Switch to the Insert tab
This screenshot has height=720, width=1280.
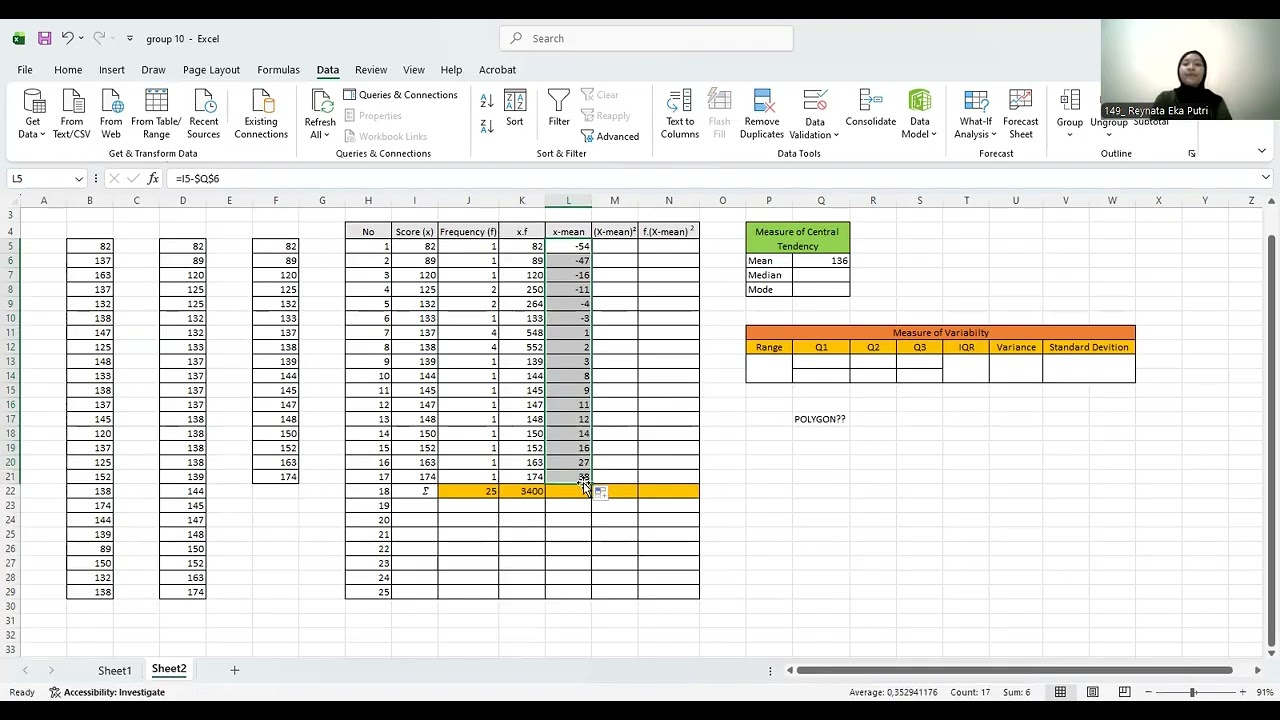coord(112,70)
